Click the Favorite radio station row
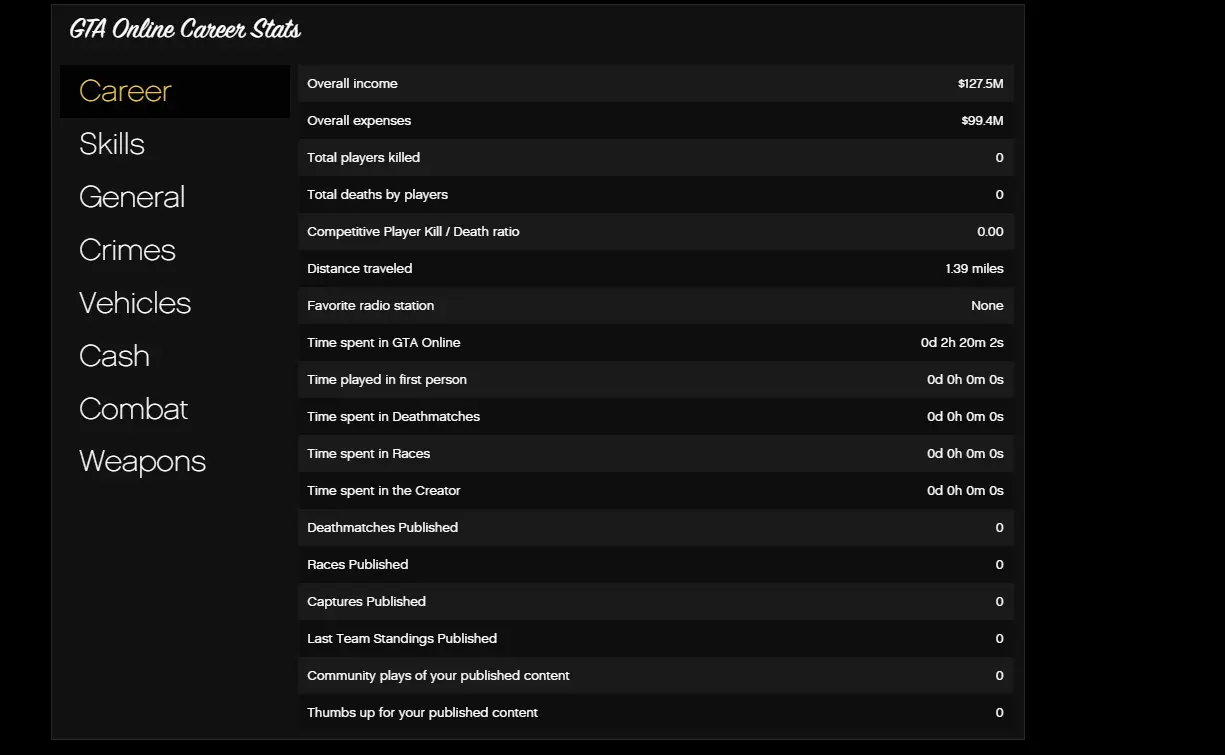 (655, 306)
